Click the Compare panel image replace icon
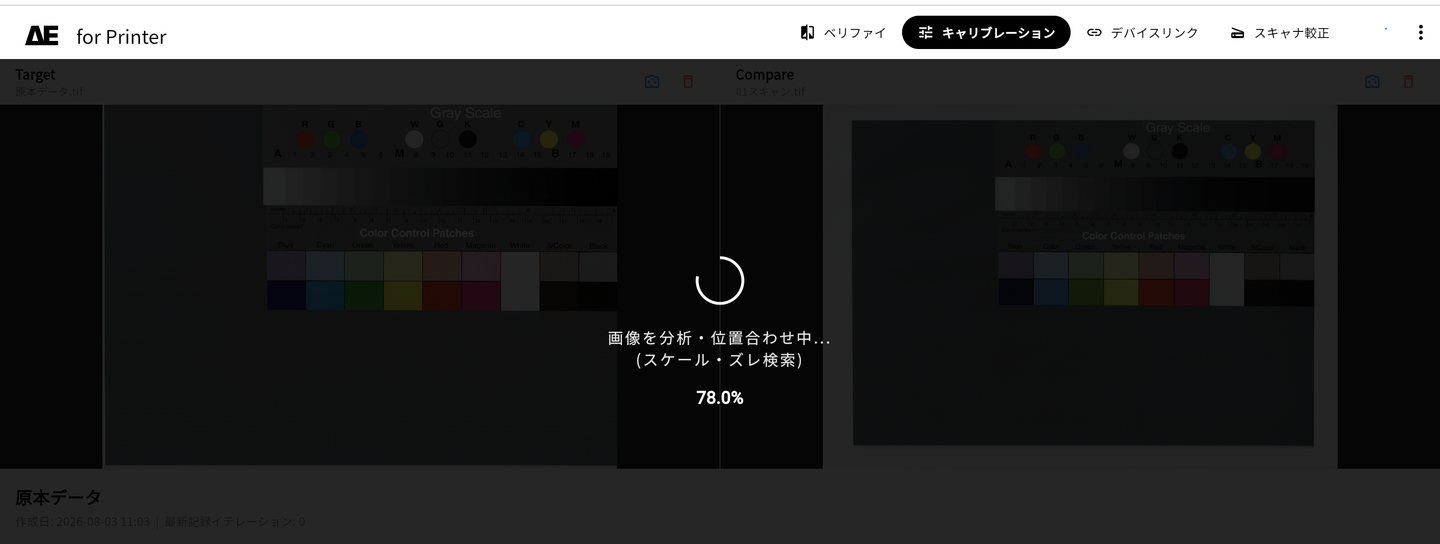The height and width of the screenshot is (544, 1440). [x=1372, y=81]
